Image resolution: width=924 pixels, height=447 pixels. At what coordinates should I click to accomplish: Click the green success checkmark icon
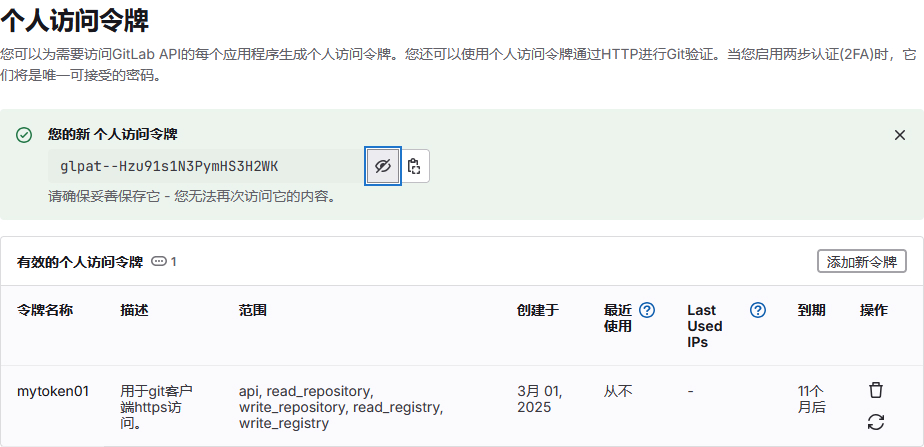(x=24, y=135)
